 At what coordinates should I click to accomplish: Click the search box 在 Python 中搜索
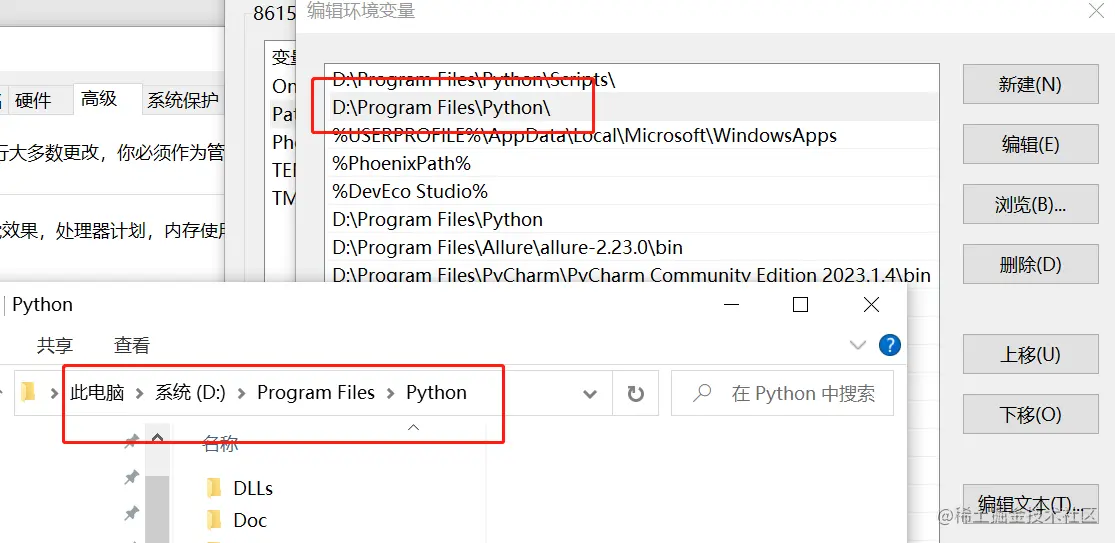(782, 393)
